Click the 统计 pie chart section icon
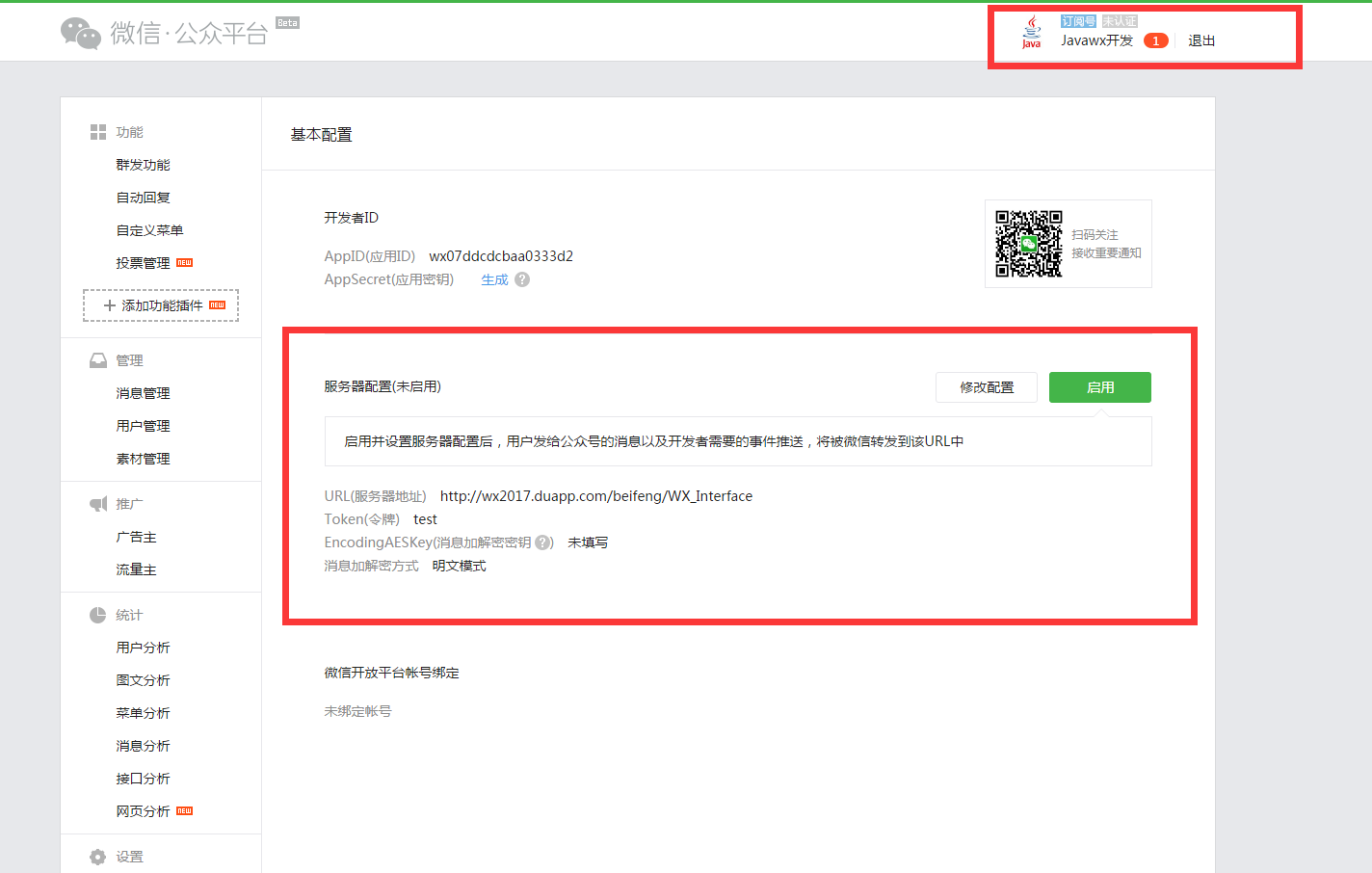 pos(98,615)
